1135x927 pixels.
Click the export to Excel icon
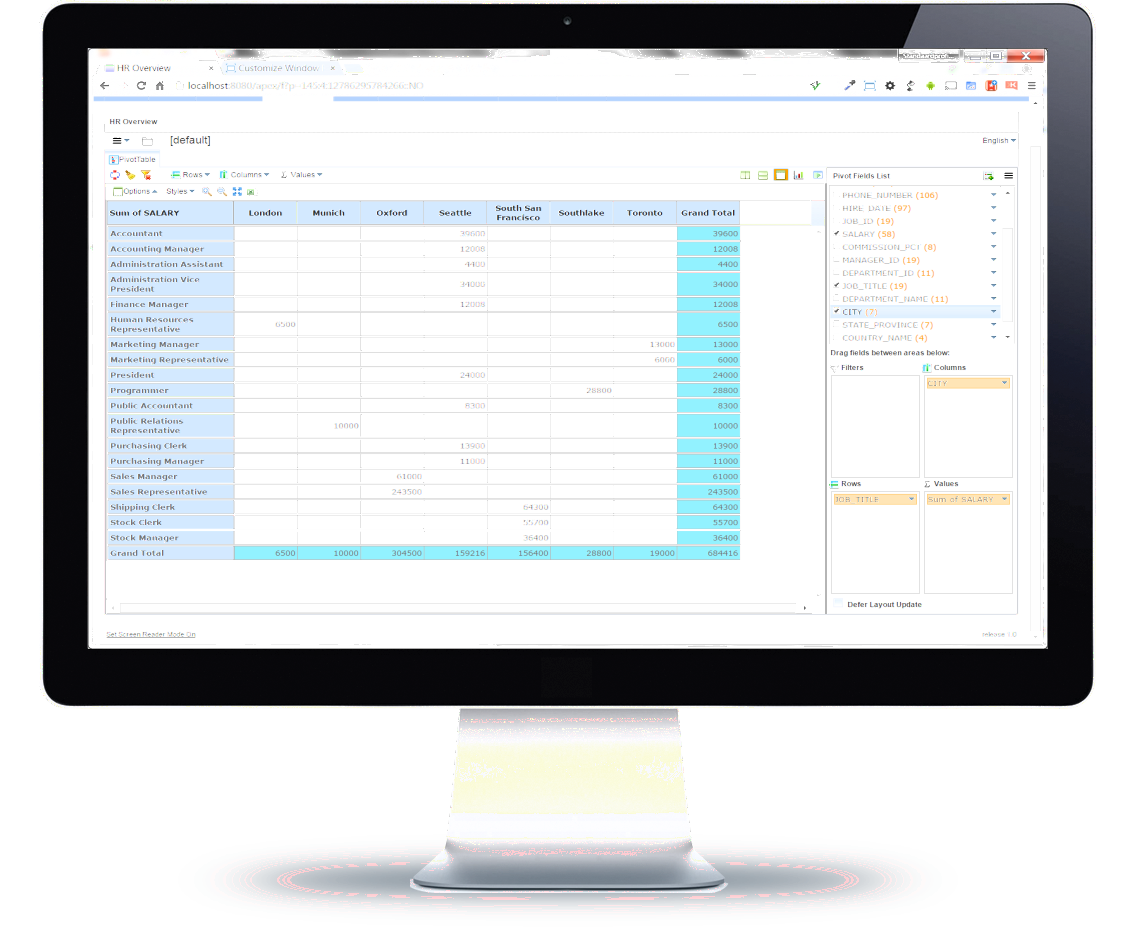point(252,191)
